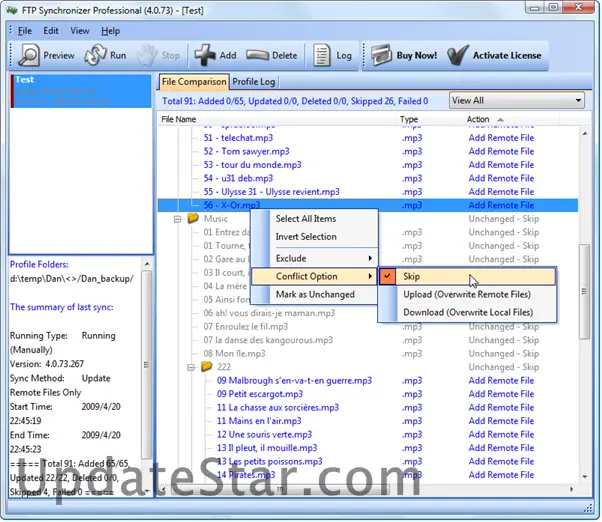Click the Buy Now credit card icon
This screenshot has width=602, height=522.
tap(381, 55)
